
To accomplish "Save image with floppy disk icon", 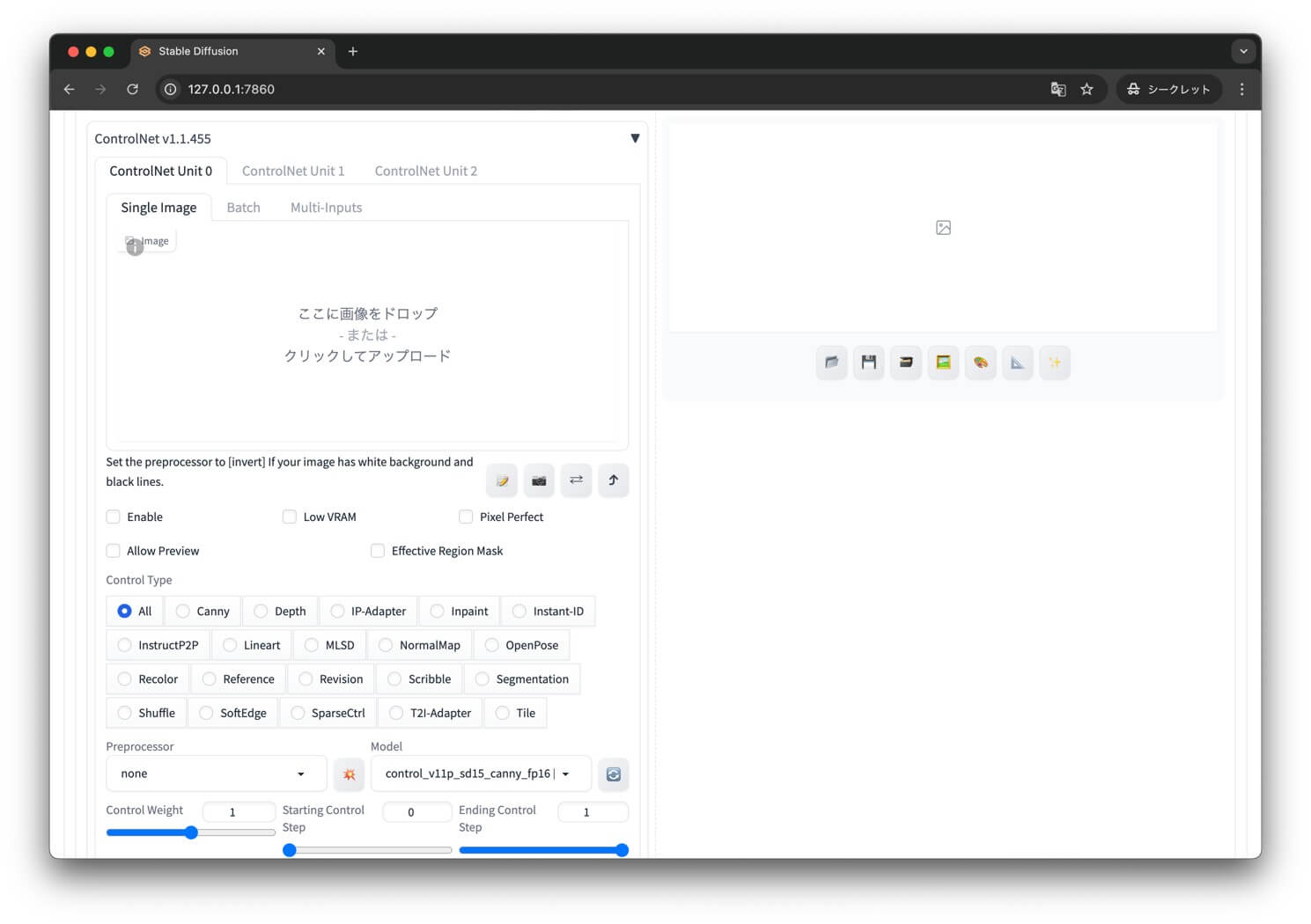I will pyautogui.click(x=869, y=363).
